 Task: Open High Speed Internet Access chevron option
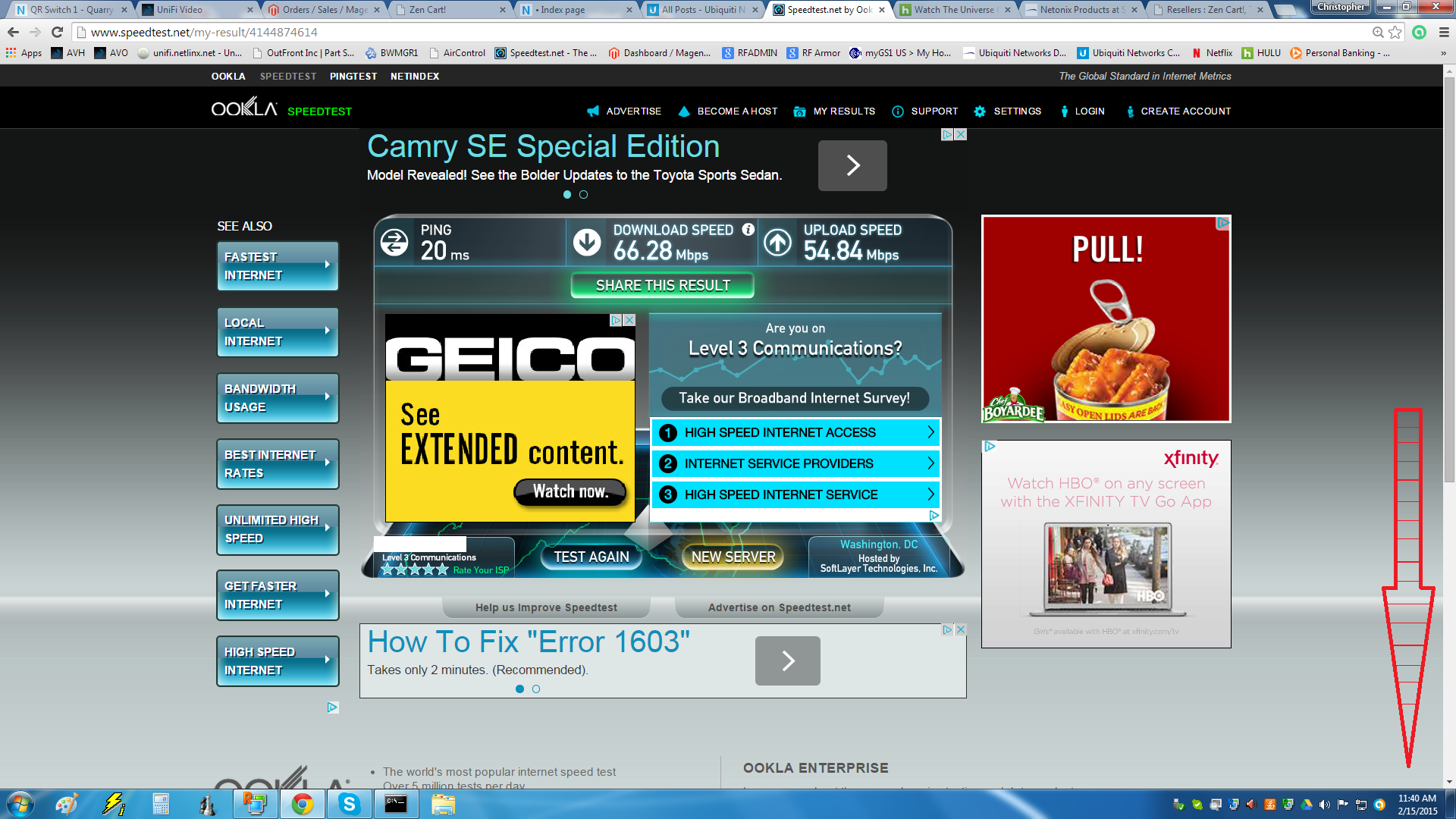(795, 432)
